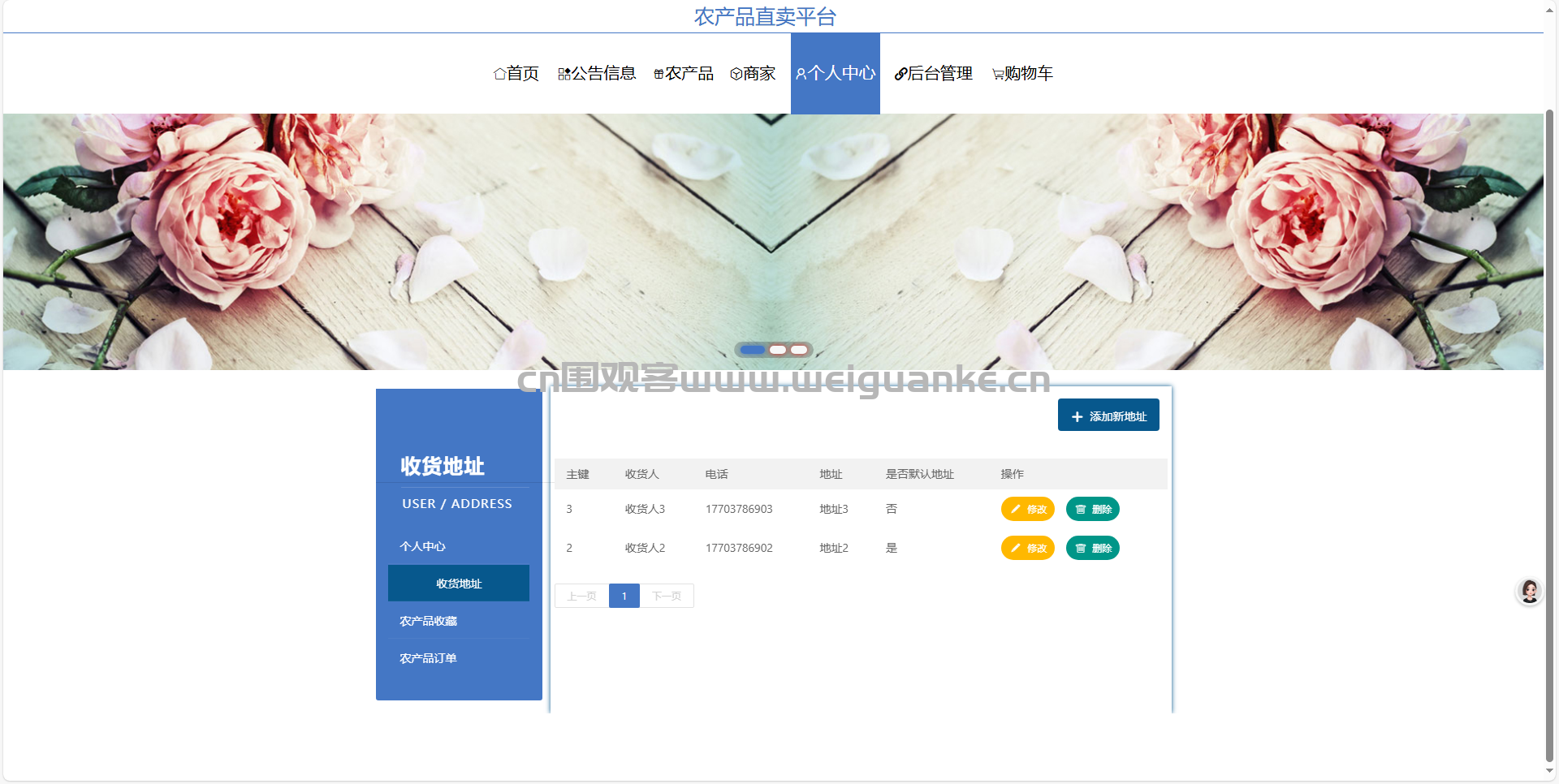The image size is (1559, 784).
Task: Click the 操作 column header
Action: coord(1012,474)
